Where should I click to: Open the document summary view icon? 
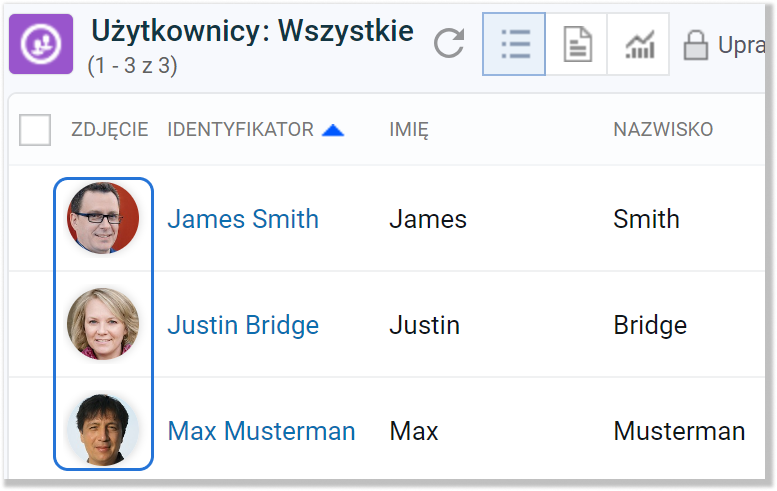click(577, 44)
